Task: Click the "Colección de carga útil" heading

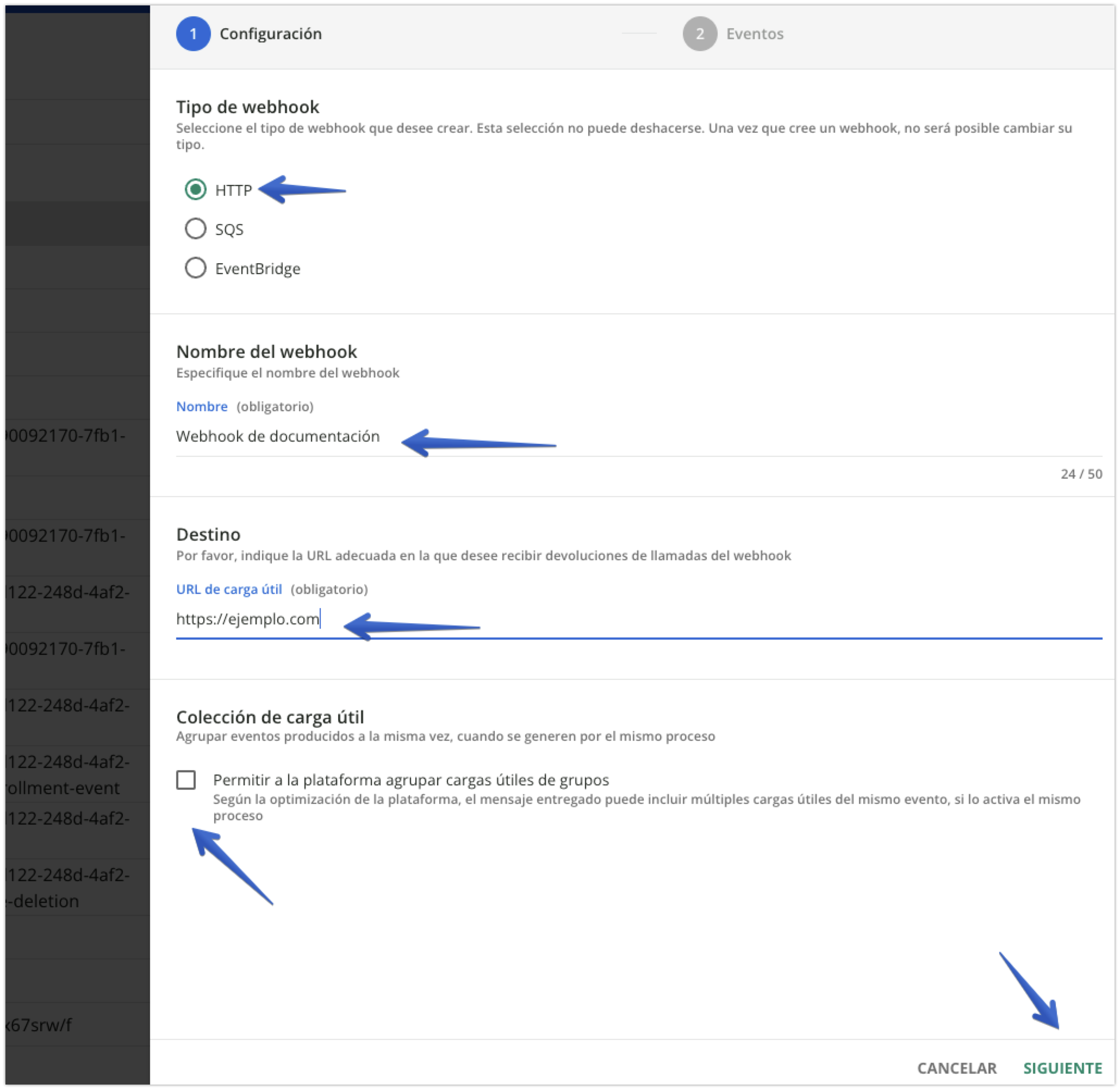Action: (x=270, y=717)
